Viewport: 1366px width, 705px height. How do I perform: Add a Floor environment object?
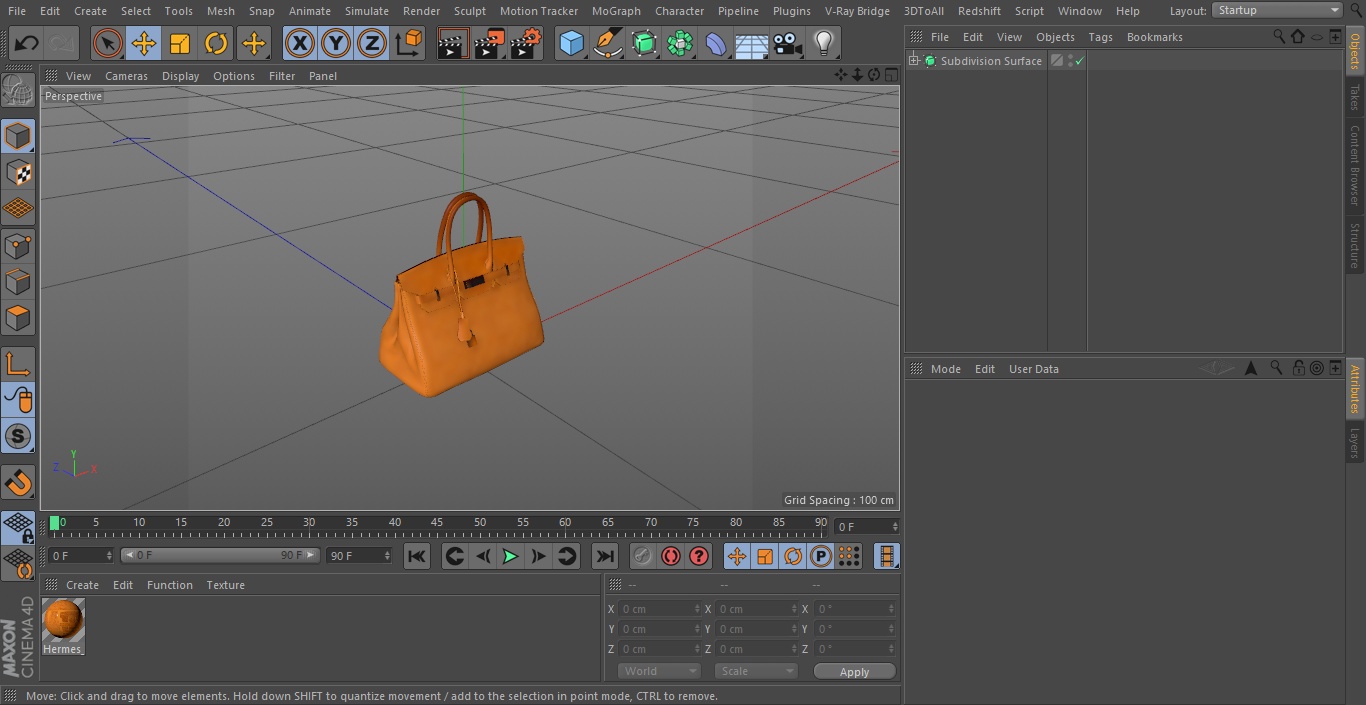click(x=752, y=43)
